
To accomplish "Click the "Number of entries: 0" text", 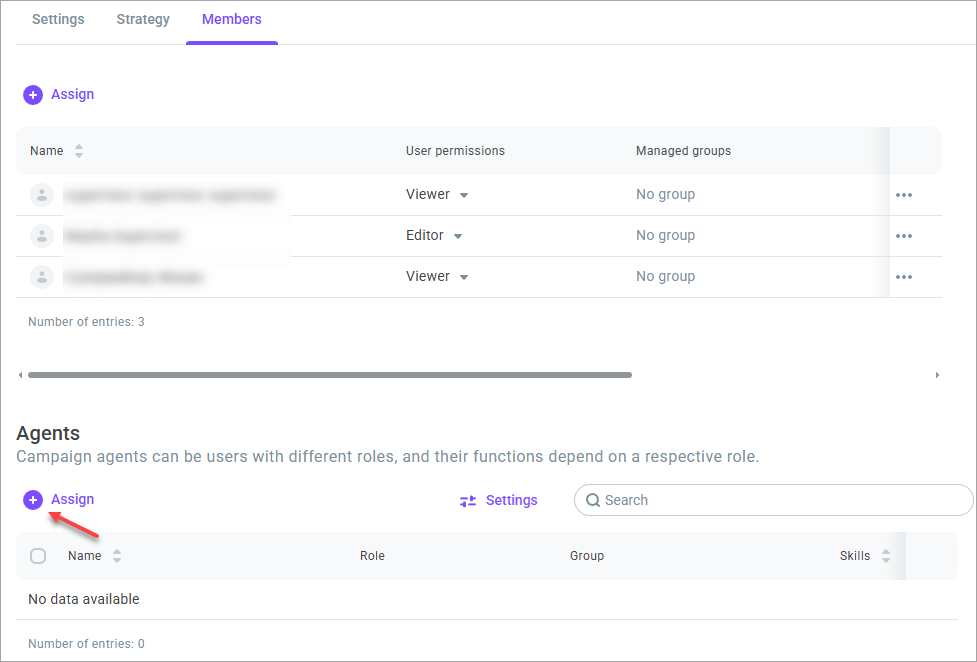I will [x=86, y=644].
